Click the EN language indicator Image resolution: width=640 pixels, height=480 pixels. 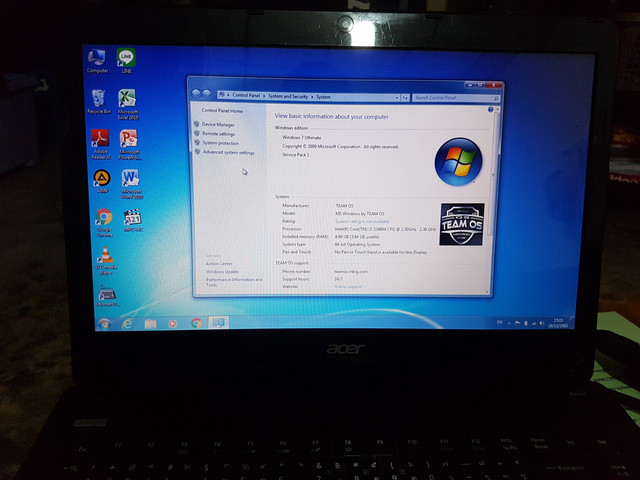[500, 323]
